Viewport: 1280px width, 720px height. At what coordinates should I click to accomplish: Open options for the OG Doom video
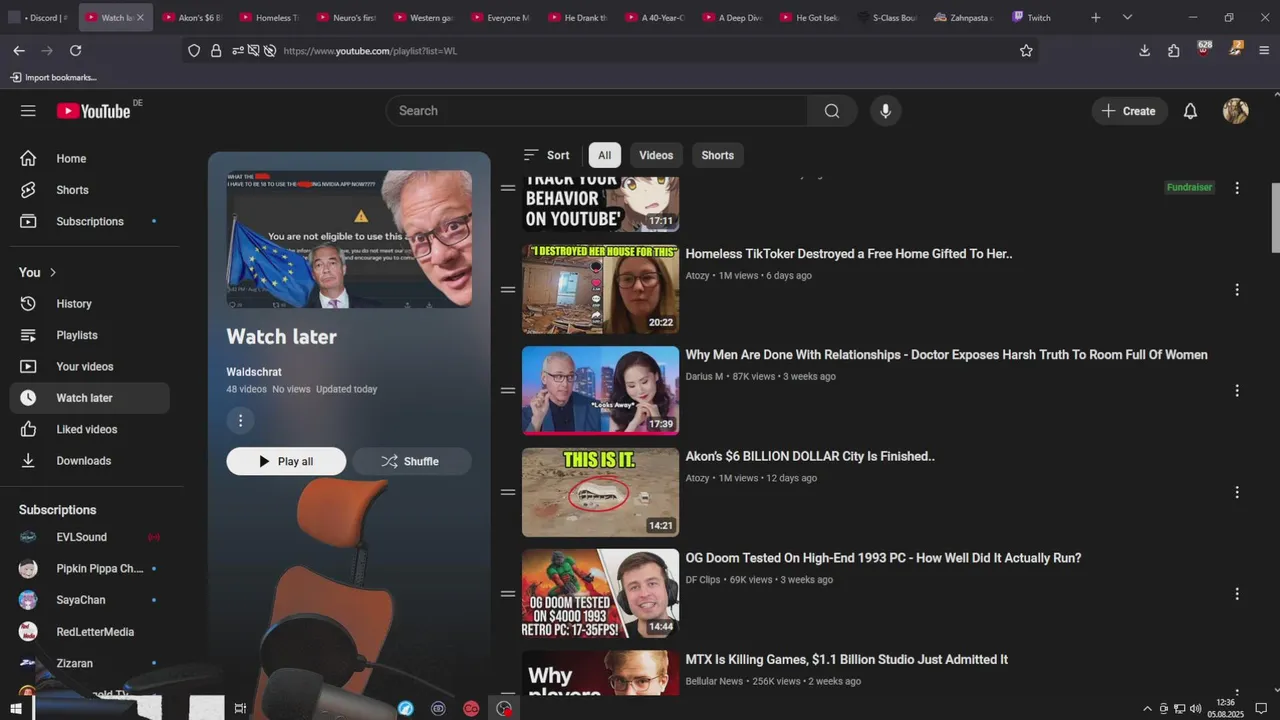point(1237,594)
